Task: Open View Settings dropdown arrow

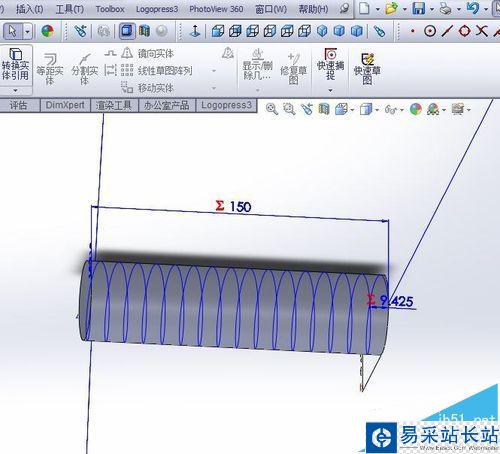Action: pos(468,110)
